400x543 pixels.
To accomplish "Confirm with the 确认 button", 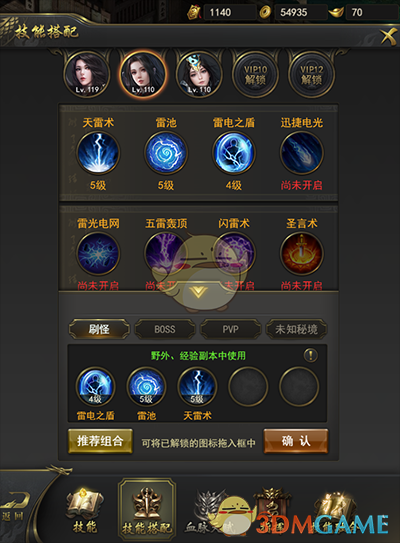I will [x=296, y=441].
